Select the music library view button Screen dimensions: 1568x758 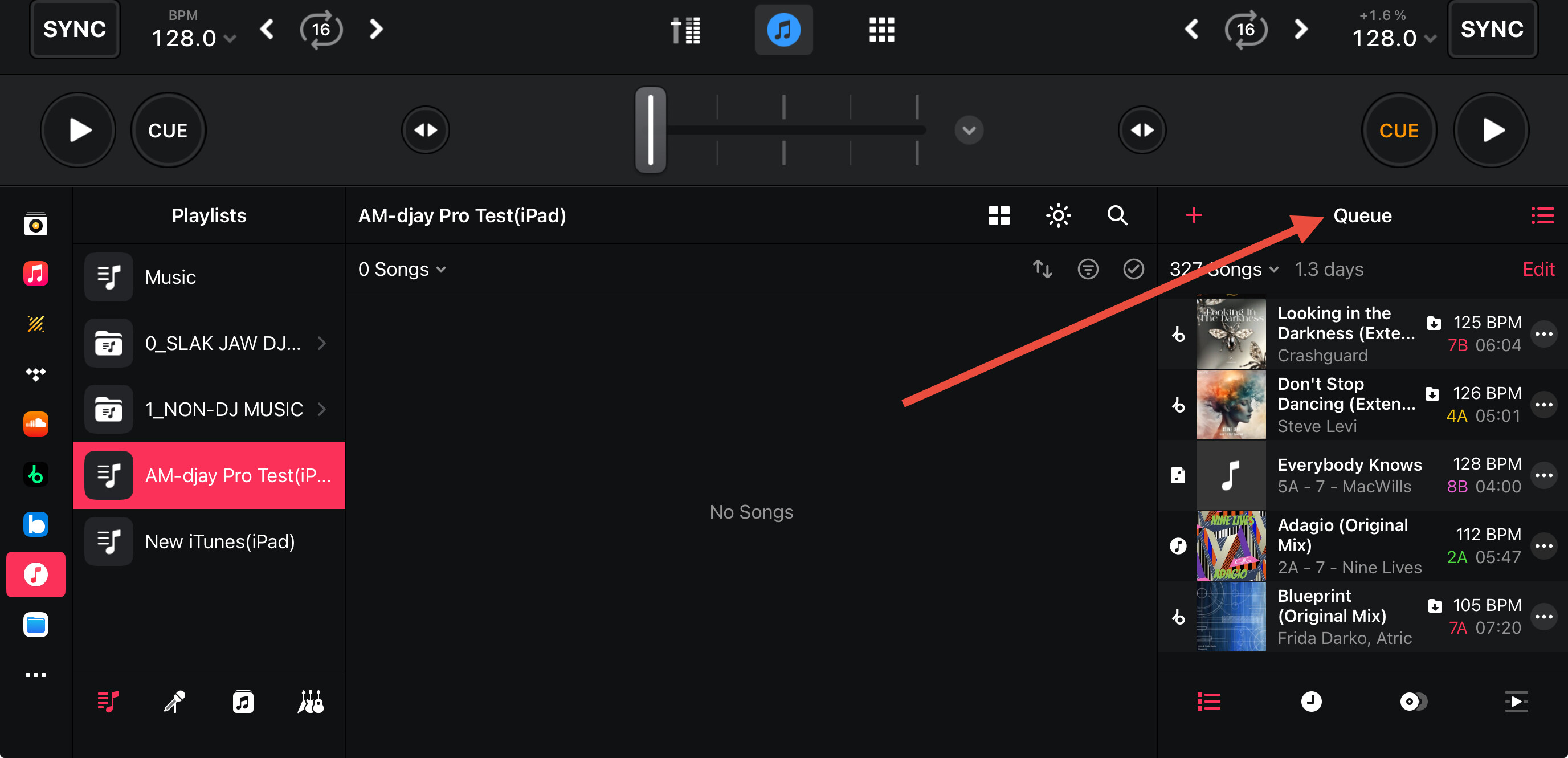click(783, 29)
